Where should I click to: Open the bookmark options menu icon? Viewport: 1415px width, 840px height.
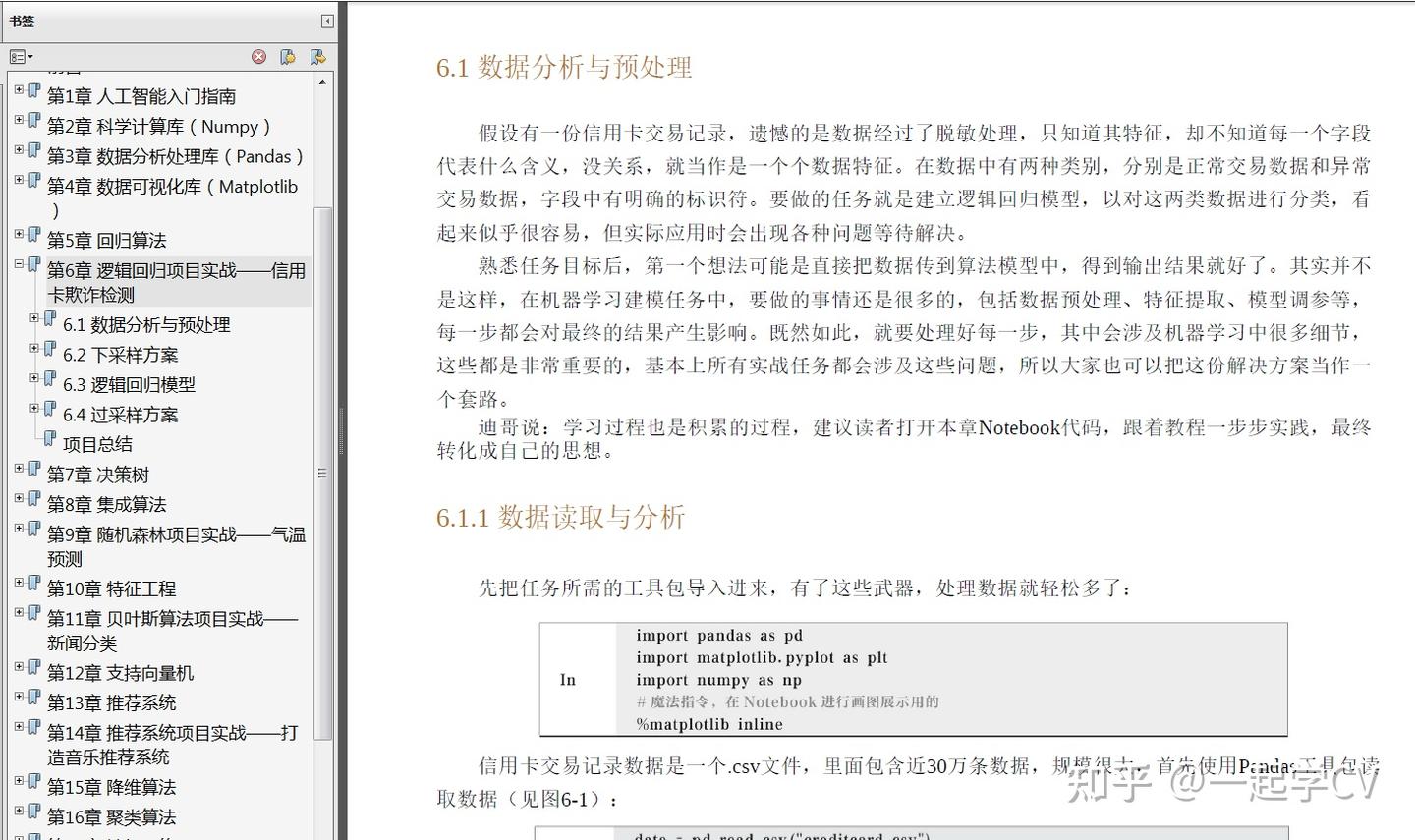(x=17, y=56)
